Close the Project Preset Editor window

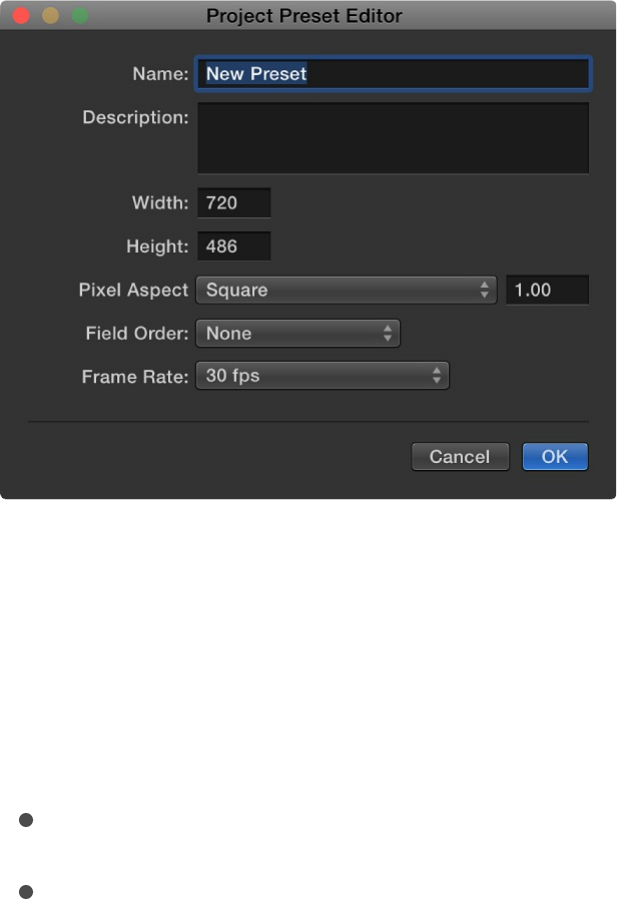pos(21,16)
